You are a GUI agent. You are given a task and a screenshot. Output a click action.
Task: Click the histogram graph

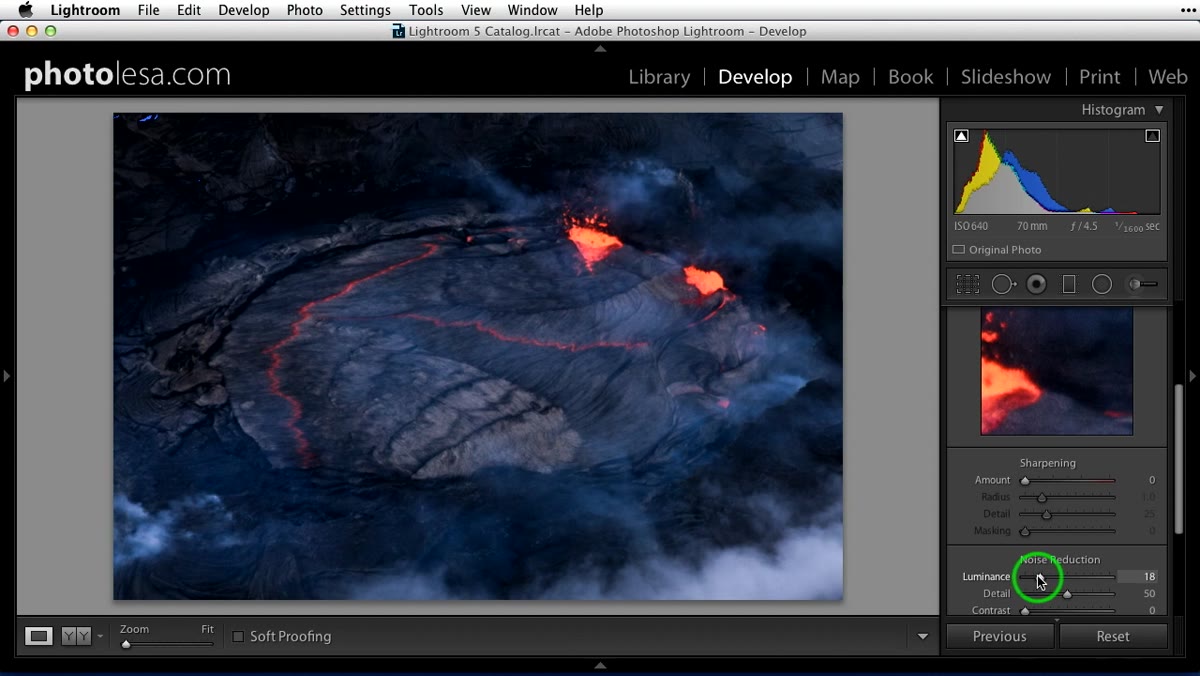tap(1057, 171)
